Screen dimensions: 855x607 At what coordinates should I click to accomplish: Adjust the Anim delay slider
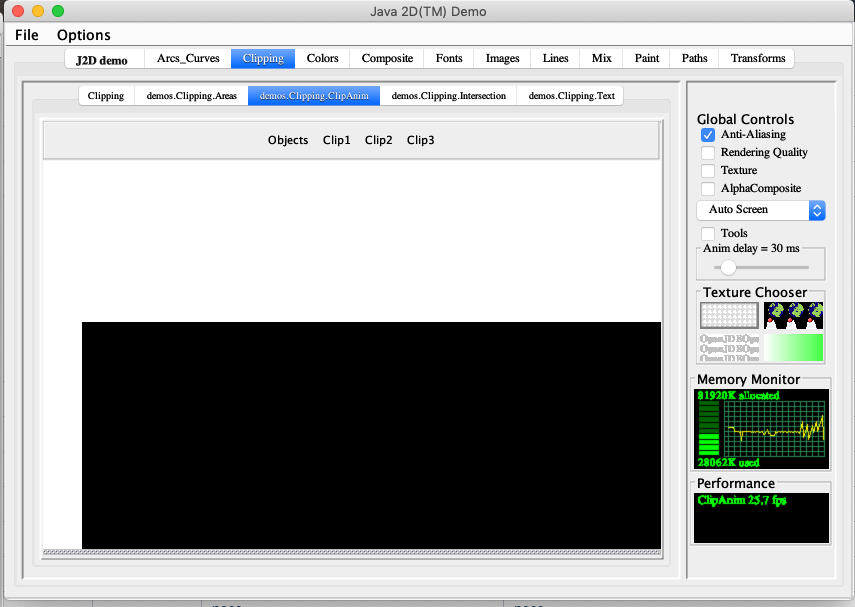pos(728,267)
